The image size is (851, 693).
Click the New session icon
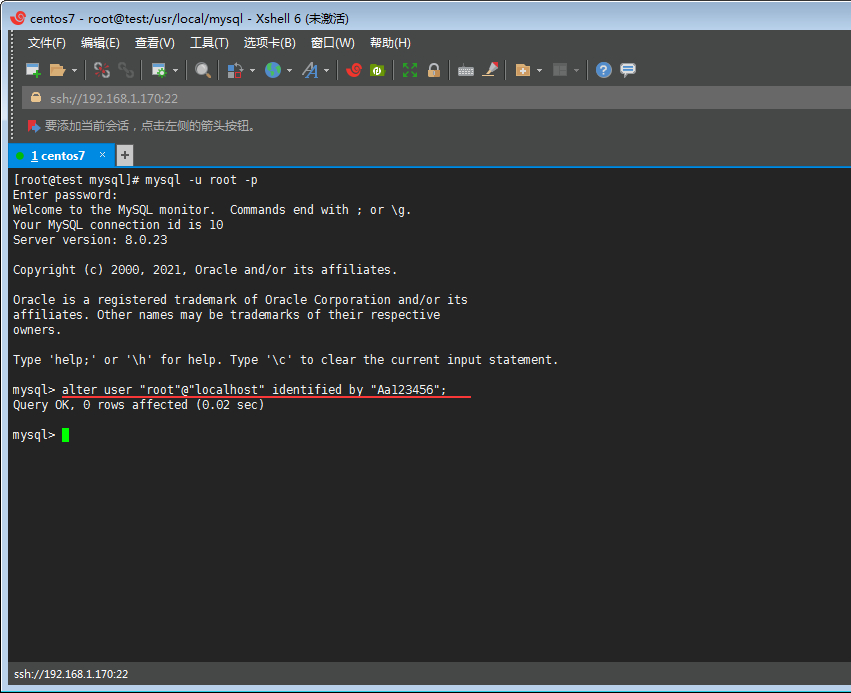33,70
